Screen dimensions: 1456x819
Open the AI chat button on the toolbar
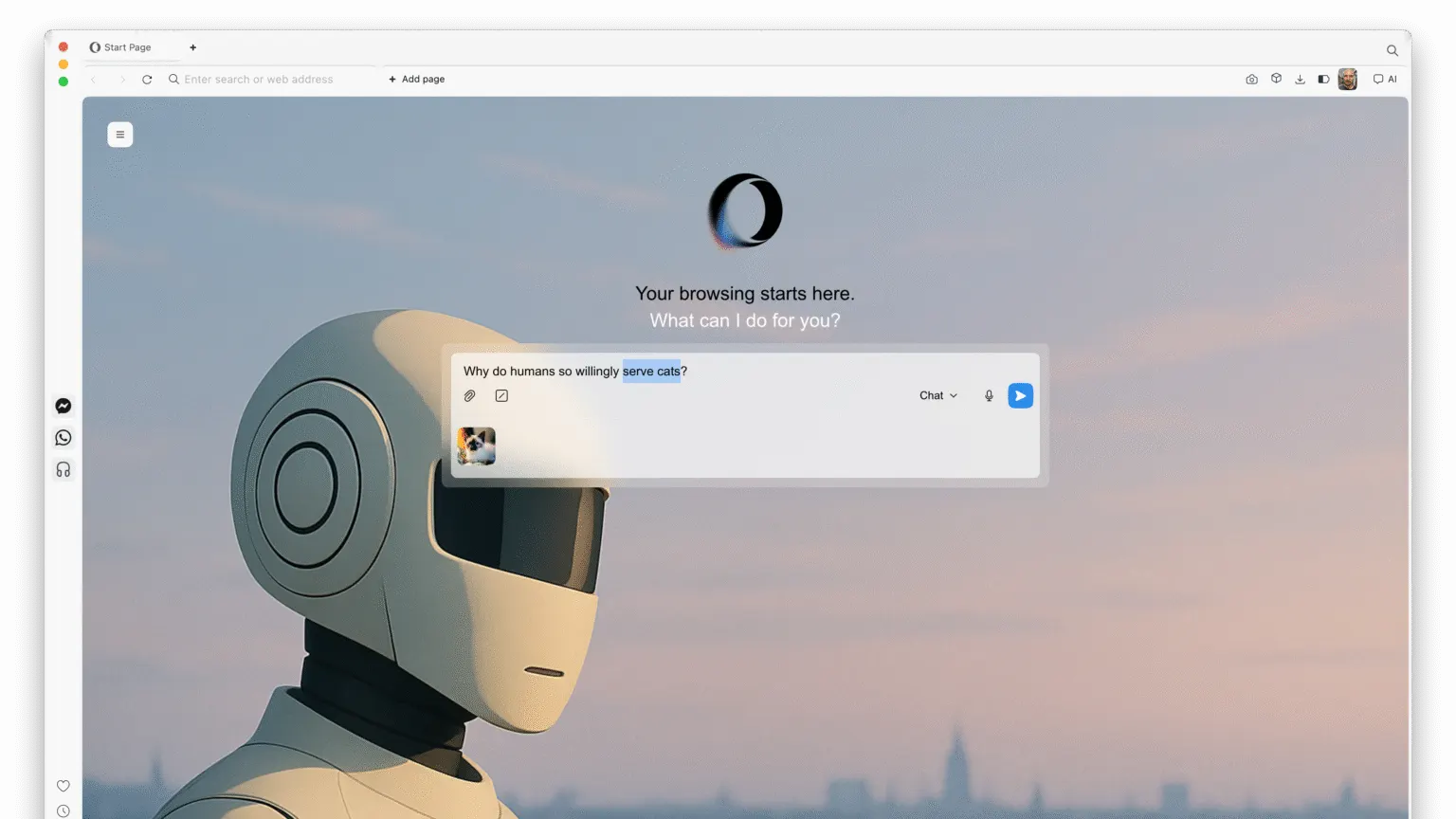pyautogui.click(x=1384, y=79)
